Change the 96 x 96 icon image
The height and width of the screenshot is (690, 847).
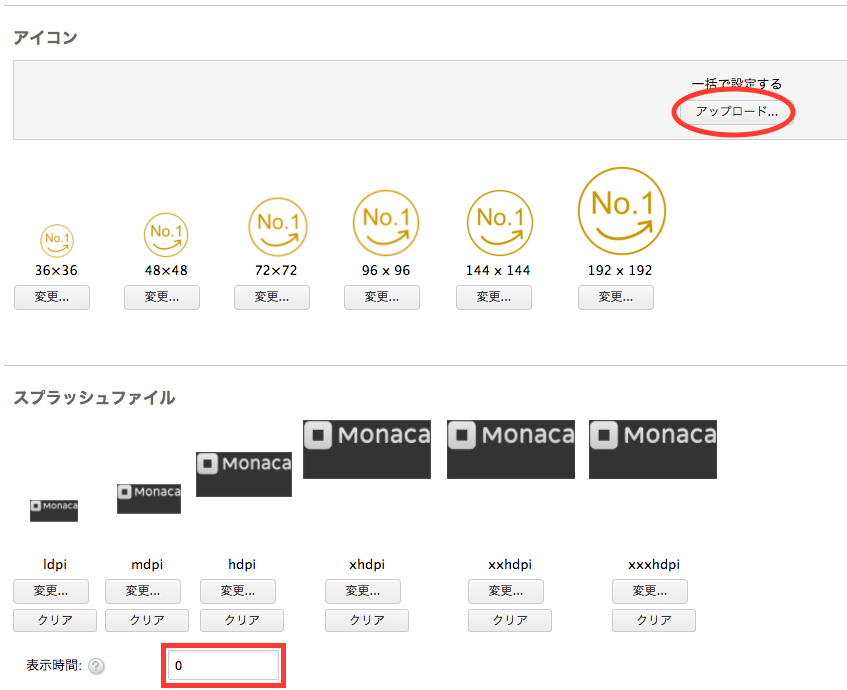pyautogui.click(x=382, y=297)
